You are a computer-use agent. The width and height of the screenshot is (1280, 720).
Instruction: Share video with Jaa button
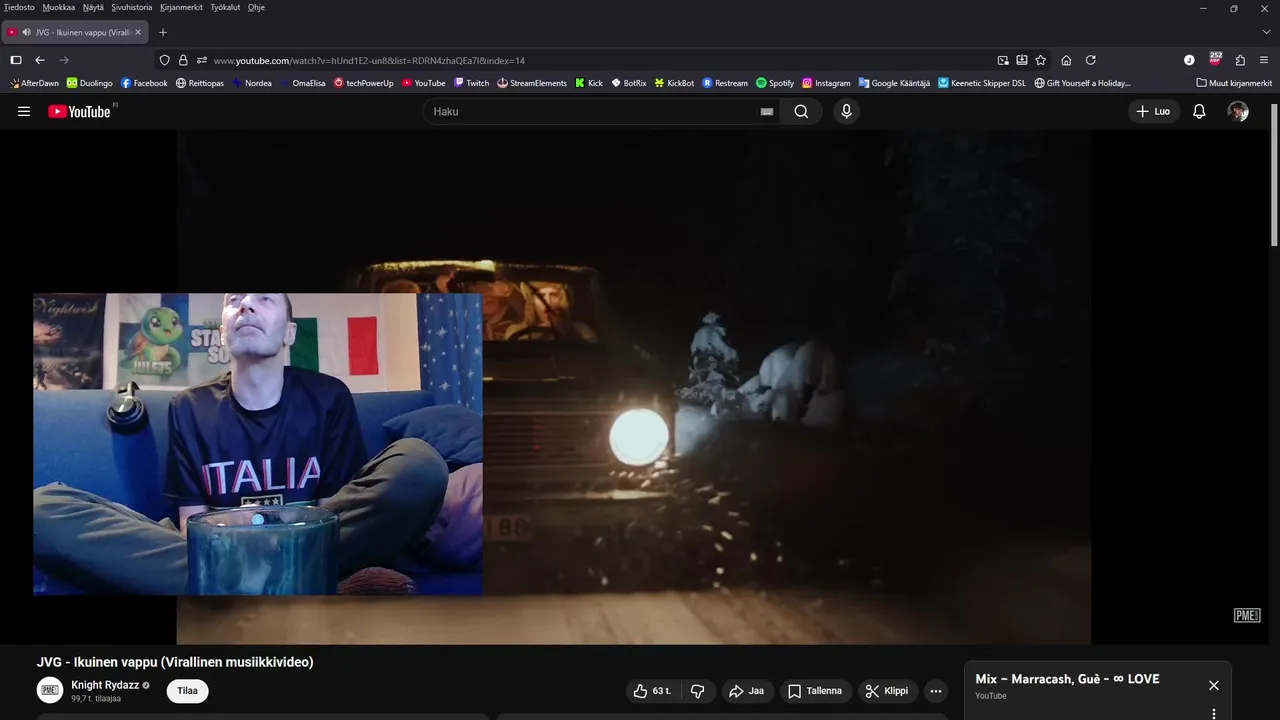746,691
